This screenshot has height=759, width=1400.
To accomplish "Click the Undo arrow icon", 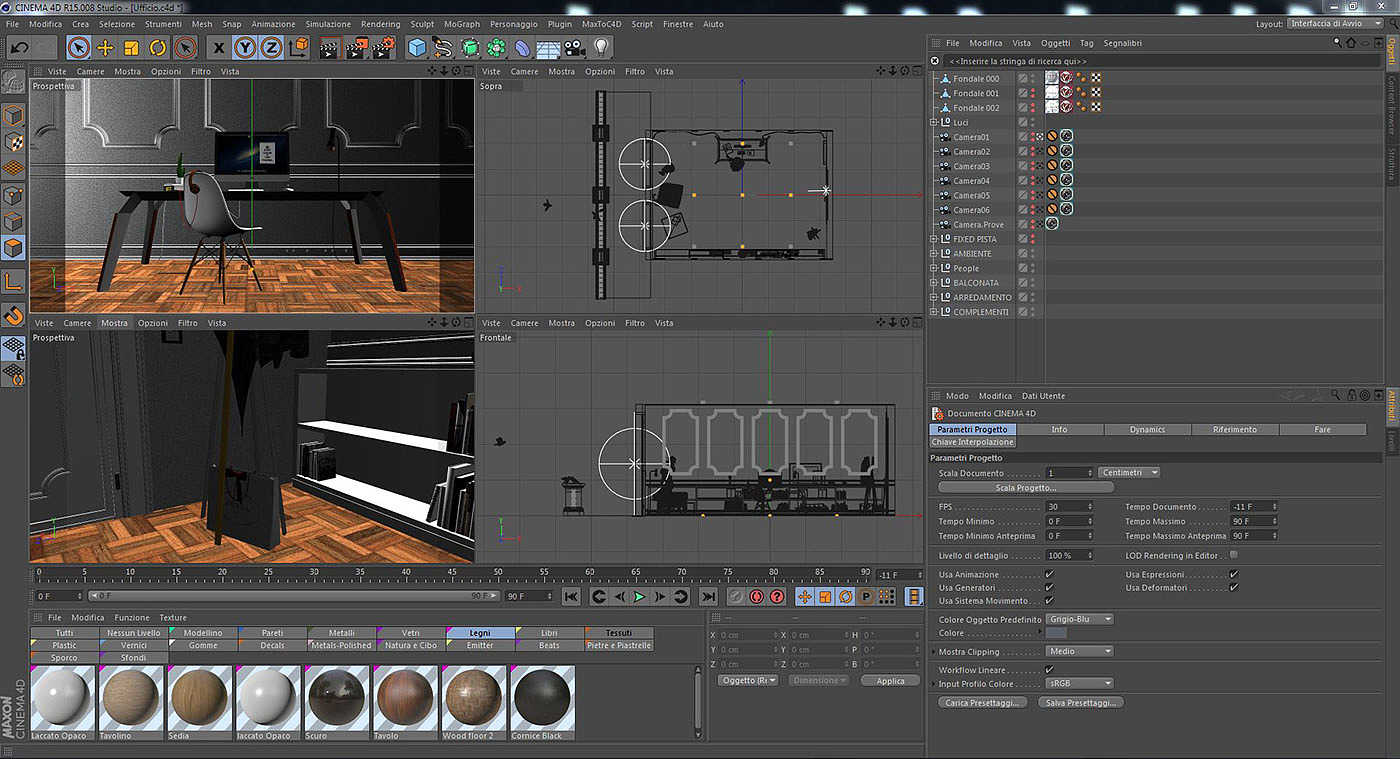I will 18,48.
